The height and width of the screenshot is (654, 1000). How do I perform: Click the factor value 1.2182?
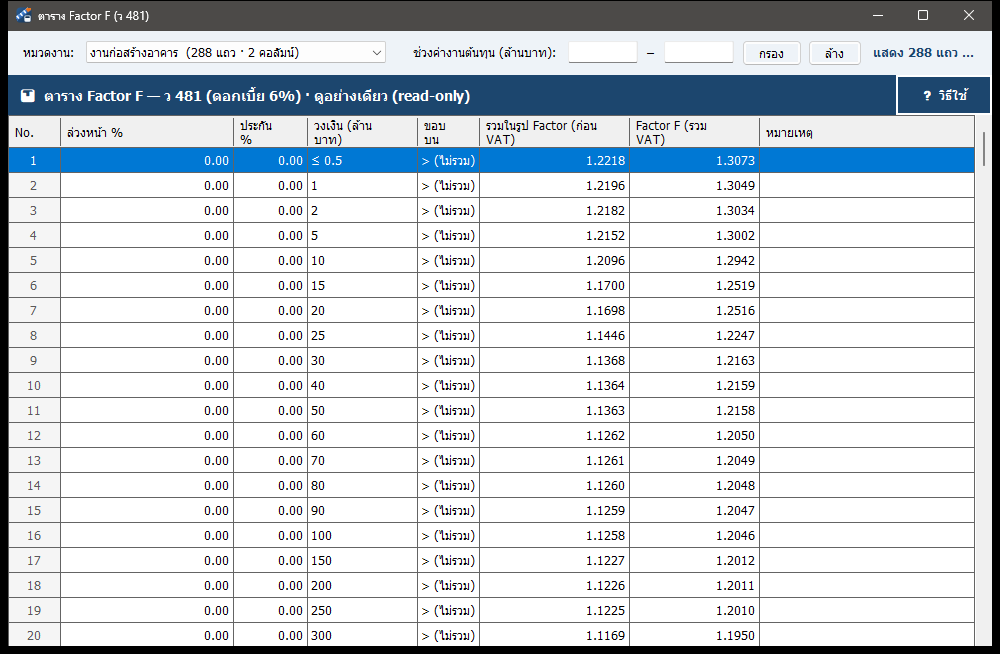coord(554,211)
